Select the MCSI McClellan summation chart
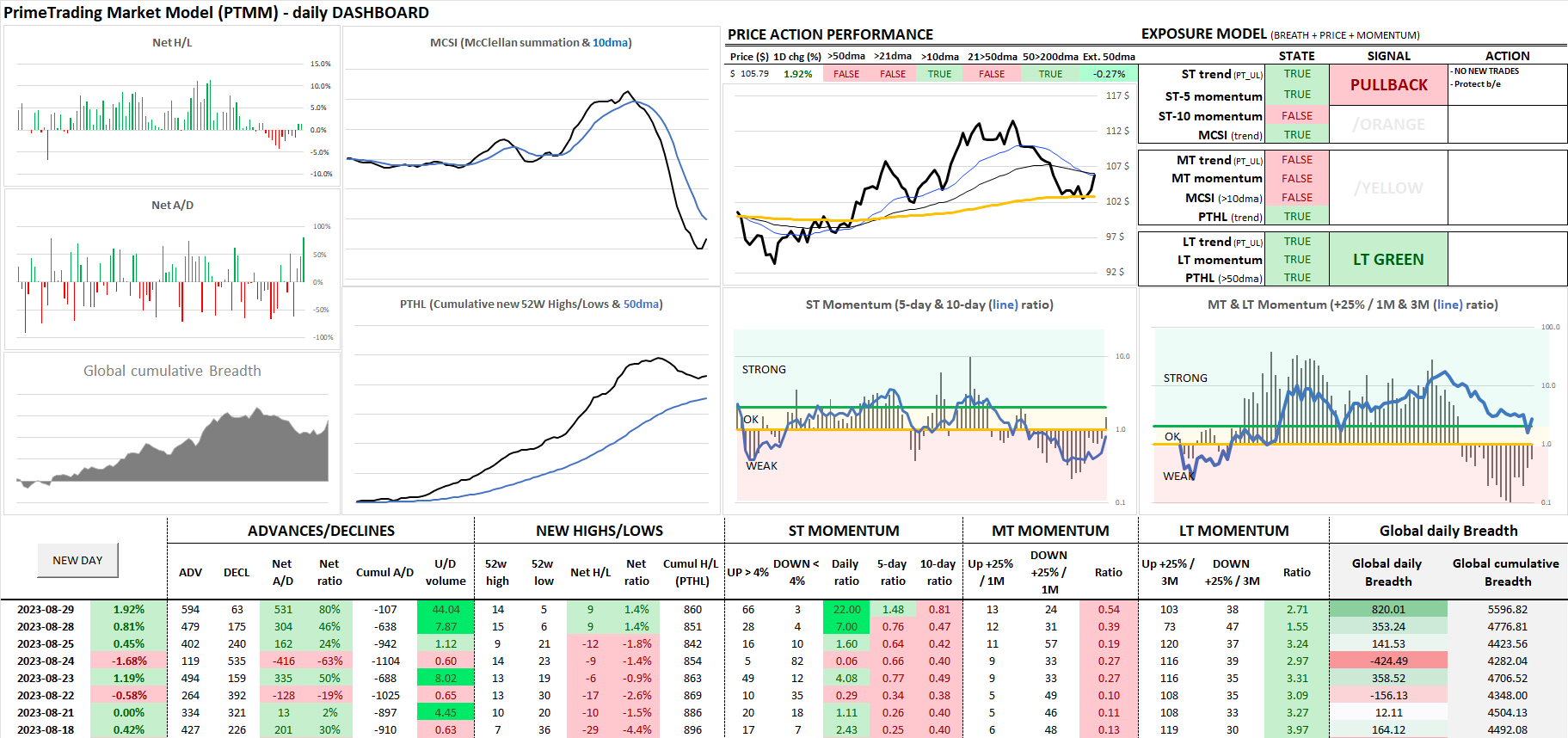This screenshot has height=738, width=1568. click(532, 155)
